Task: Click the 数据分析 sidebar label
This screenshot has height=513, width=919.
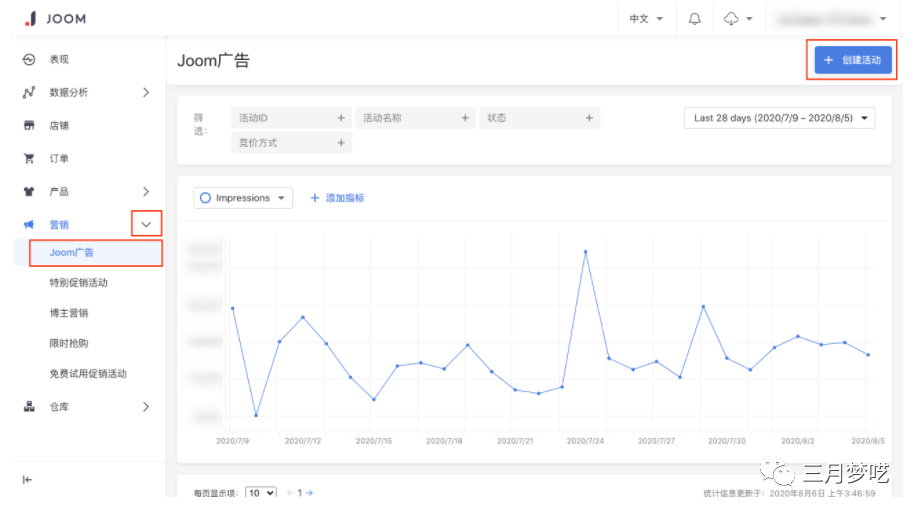Action: tap(69, 93)
